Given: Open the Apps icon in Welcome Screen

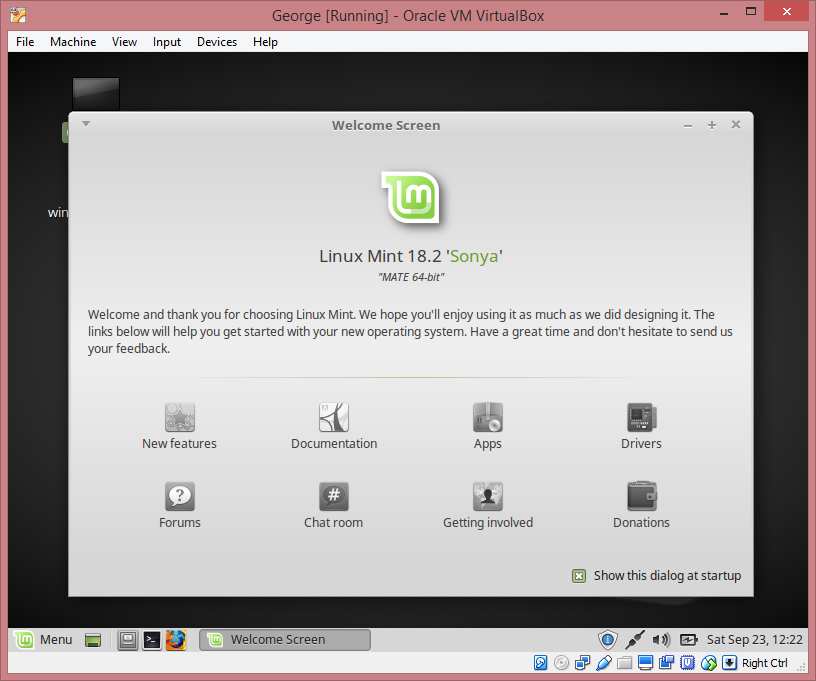Looking at the screenshot, I should pyautogui.click(x=488, y=417).
